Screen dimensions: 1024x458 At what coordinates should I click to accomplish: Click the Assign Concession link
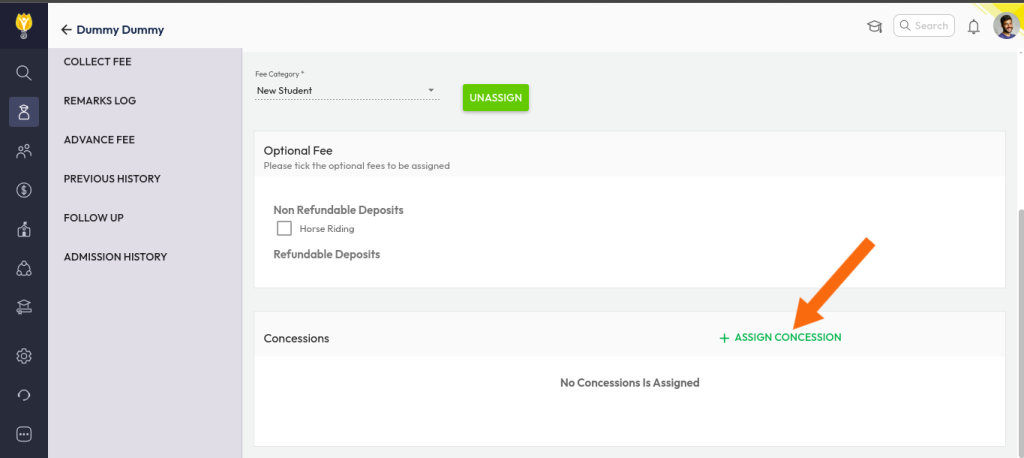click(x=780, y=338)
